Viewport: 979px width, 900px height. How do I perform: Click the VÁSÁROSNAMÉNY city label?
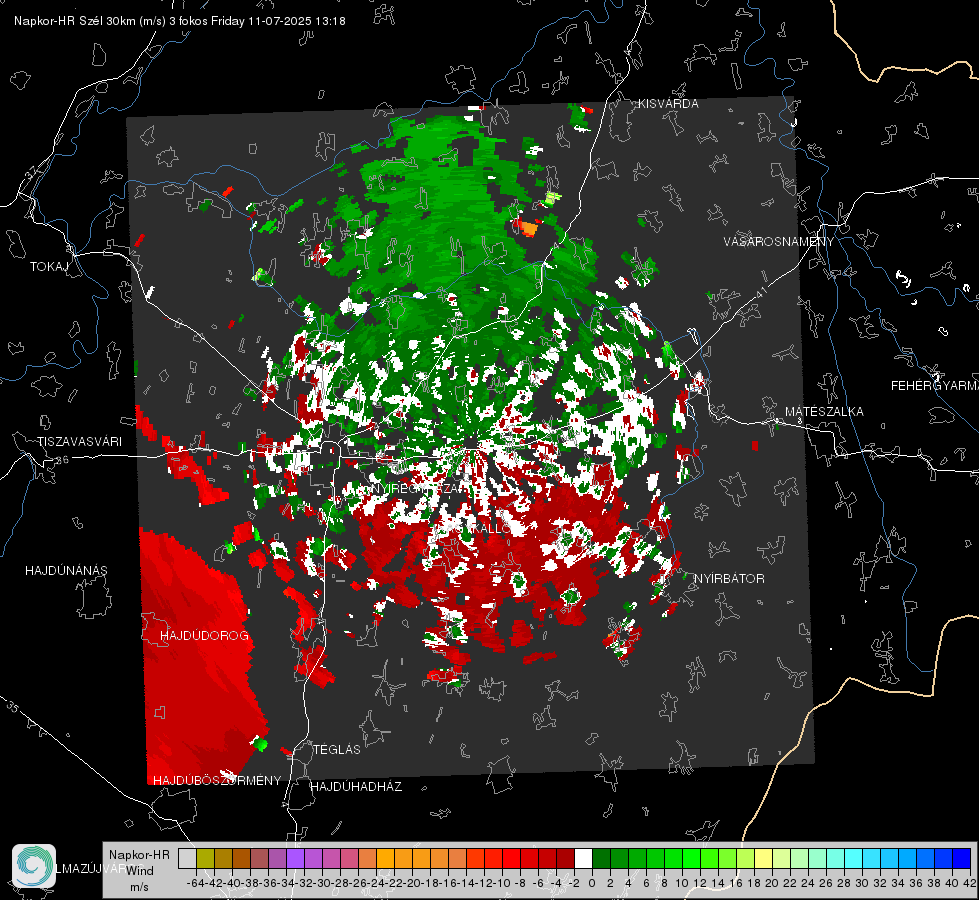click(779, 242)
